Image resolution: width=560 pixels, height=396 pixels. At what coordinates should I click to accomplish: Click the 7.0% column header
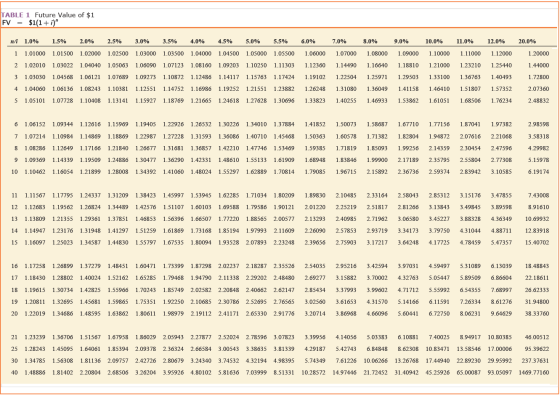pyautogui.click(x=339, y=41)
